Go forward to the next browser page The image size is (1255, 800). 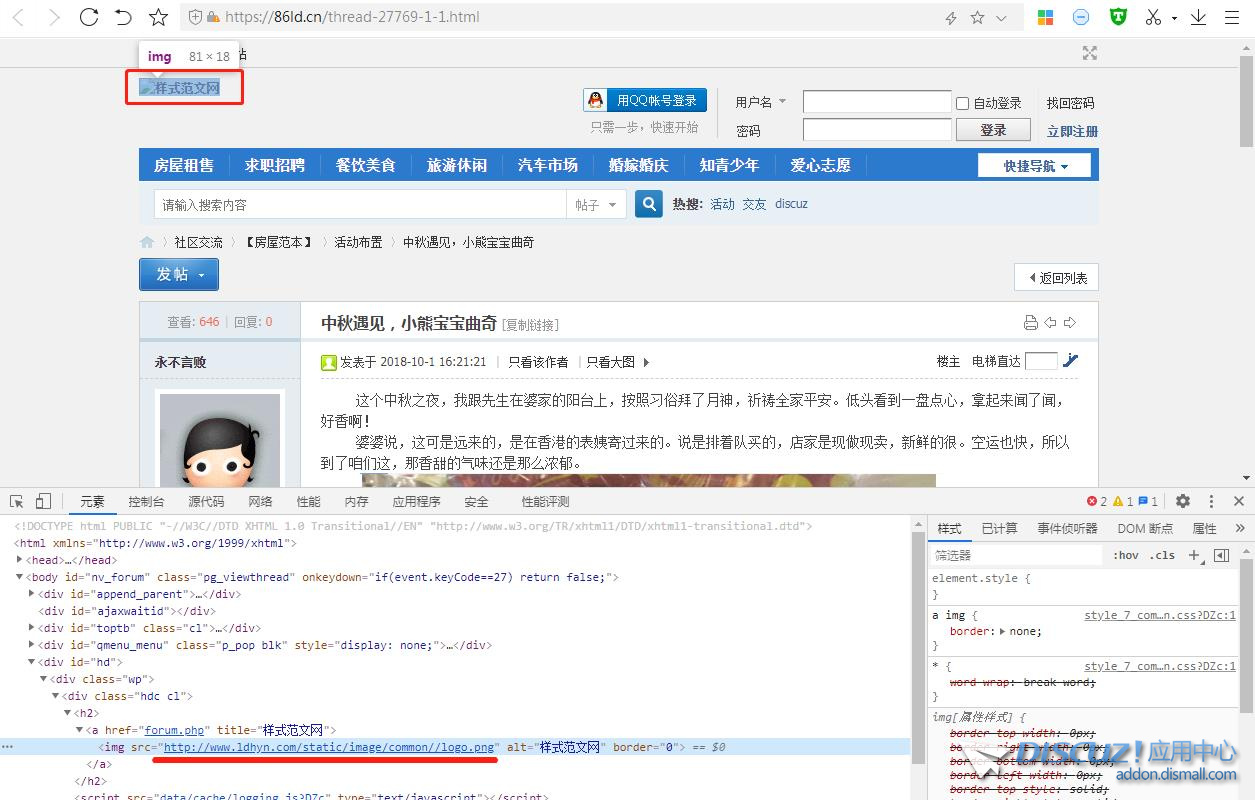point(54,17)
